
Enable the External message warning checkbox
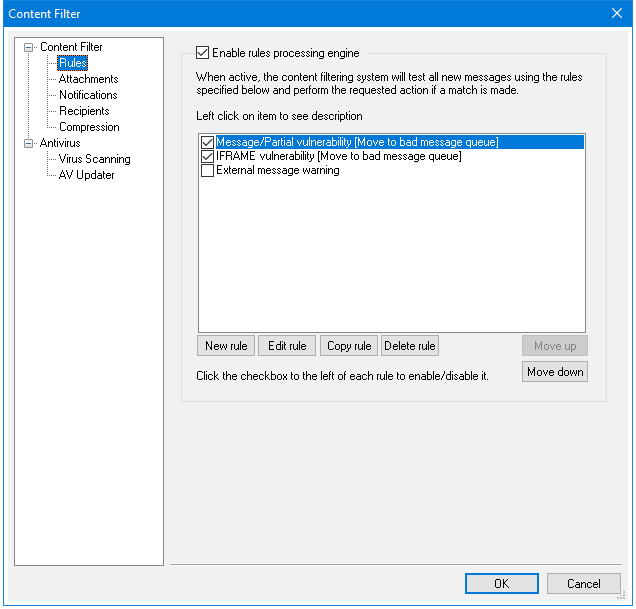pyautogui.click(x=207, y=171)
